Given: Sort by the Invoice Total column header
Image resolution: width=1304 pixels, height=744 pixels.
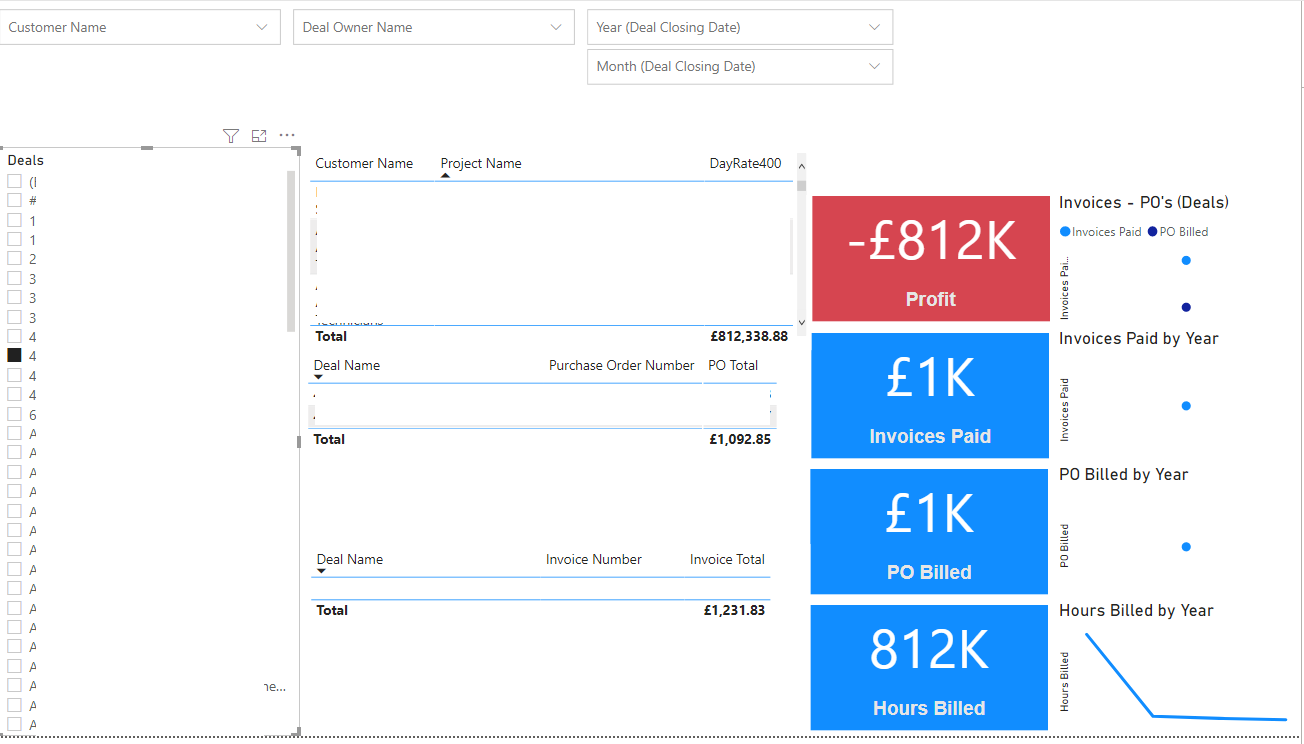Looking at the screenshot, I should (727, 559).
